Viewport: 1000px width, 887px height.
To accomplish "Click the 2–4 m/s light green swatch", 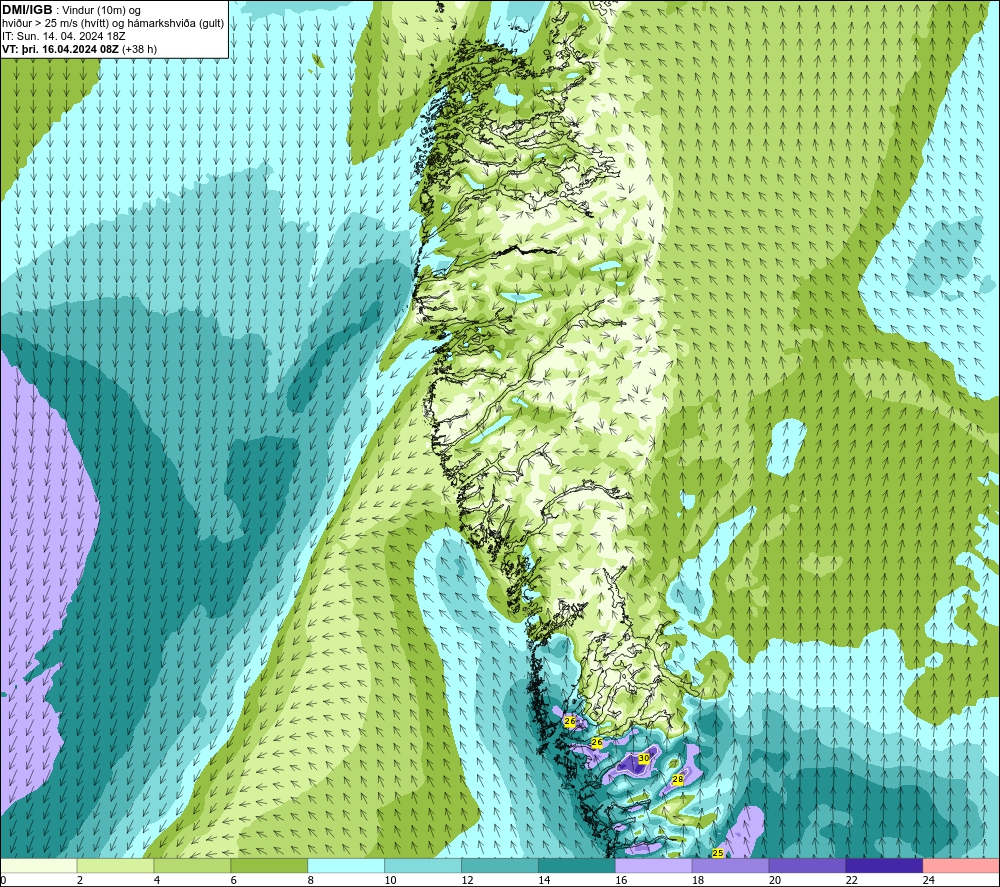I will pos(115,865).
